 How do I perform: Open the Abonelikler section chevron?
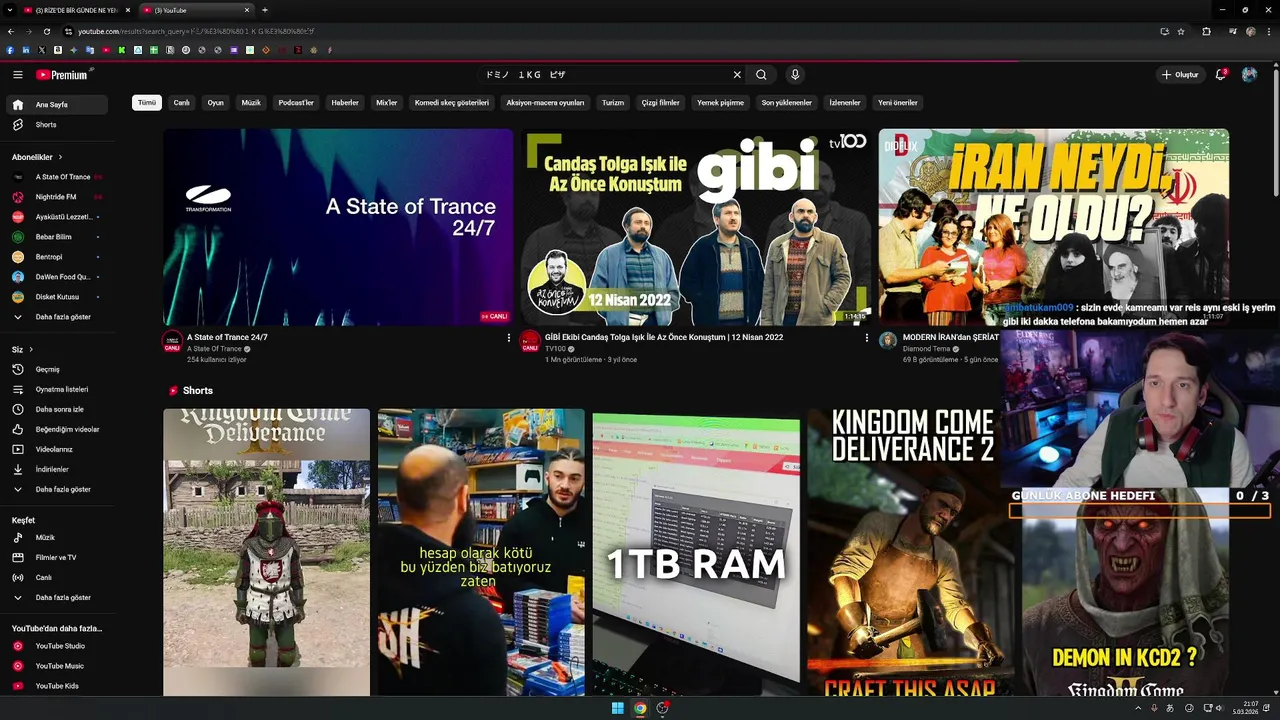tap(60, 157)
